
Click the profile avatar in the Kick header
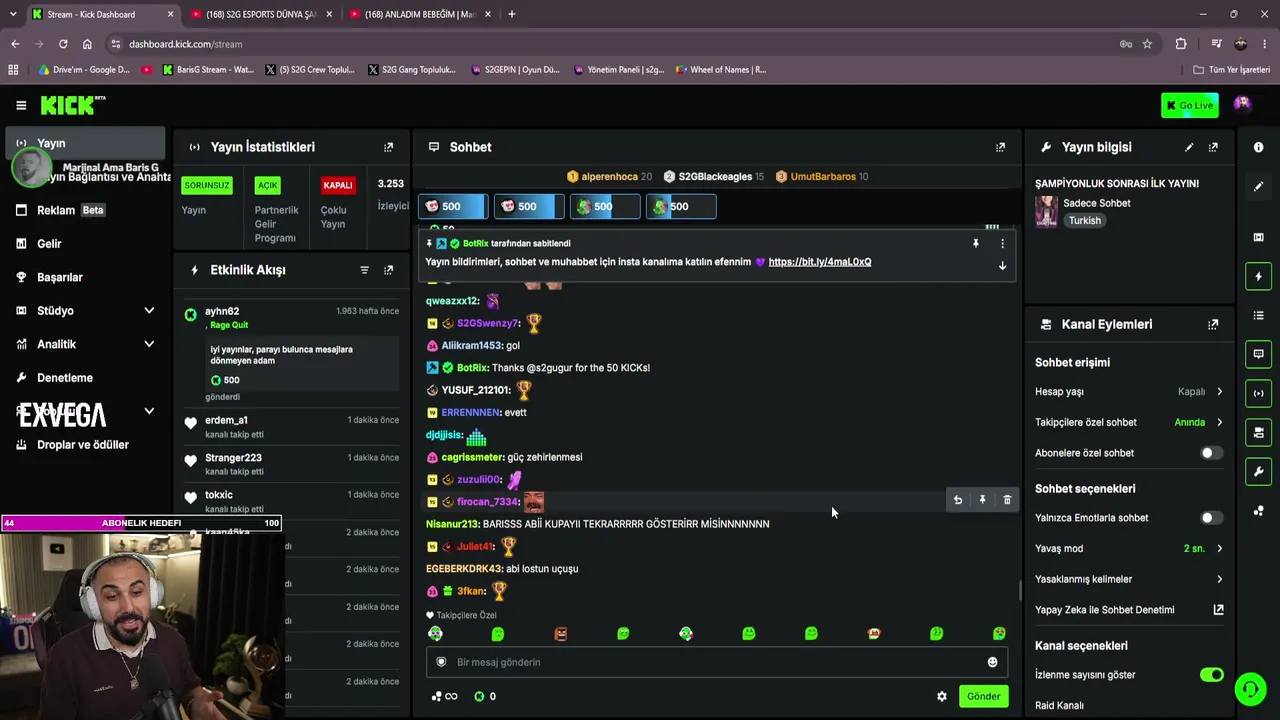coord(1242,104)
